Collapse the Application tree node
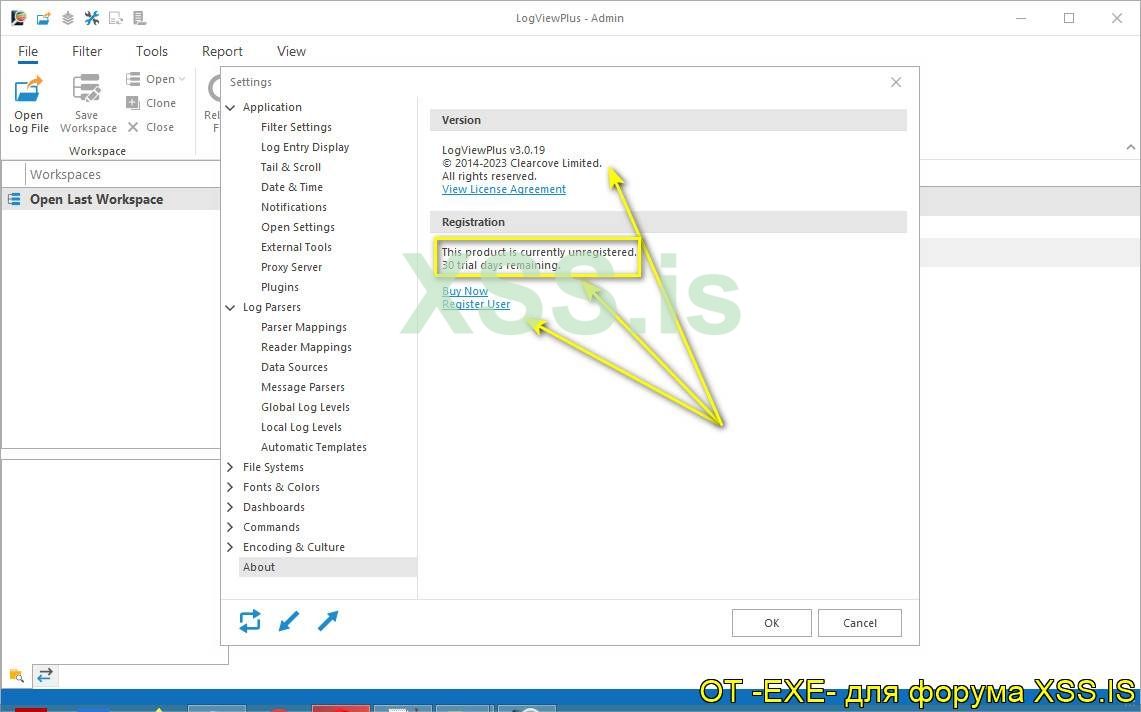The height and width of the screenshot is (712, 1141). tap(230, 107)
